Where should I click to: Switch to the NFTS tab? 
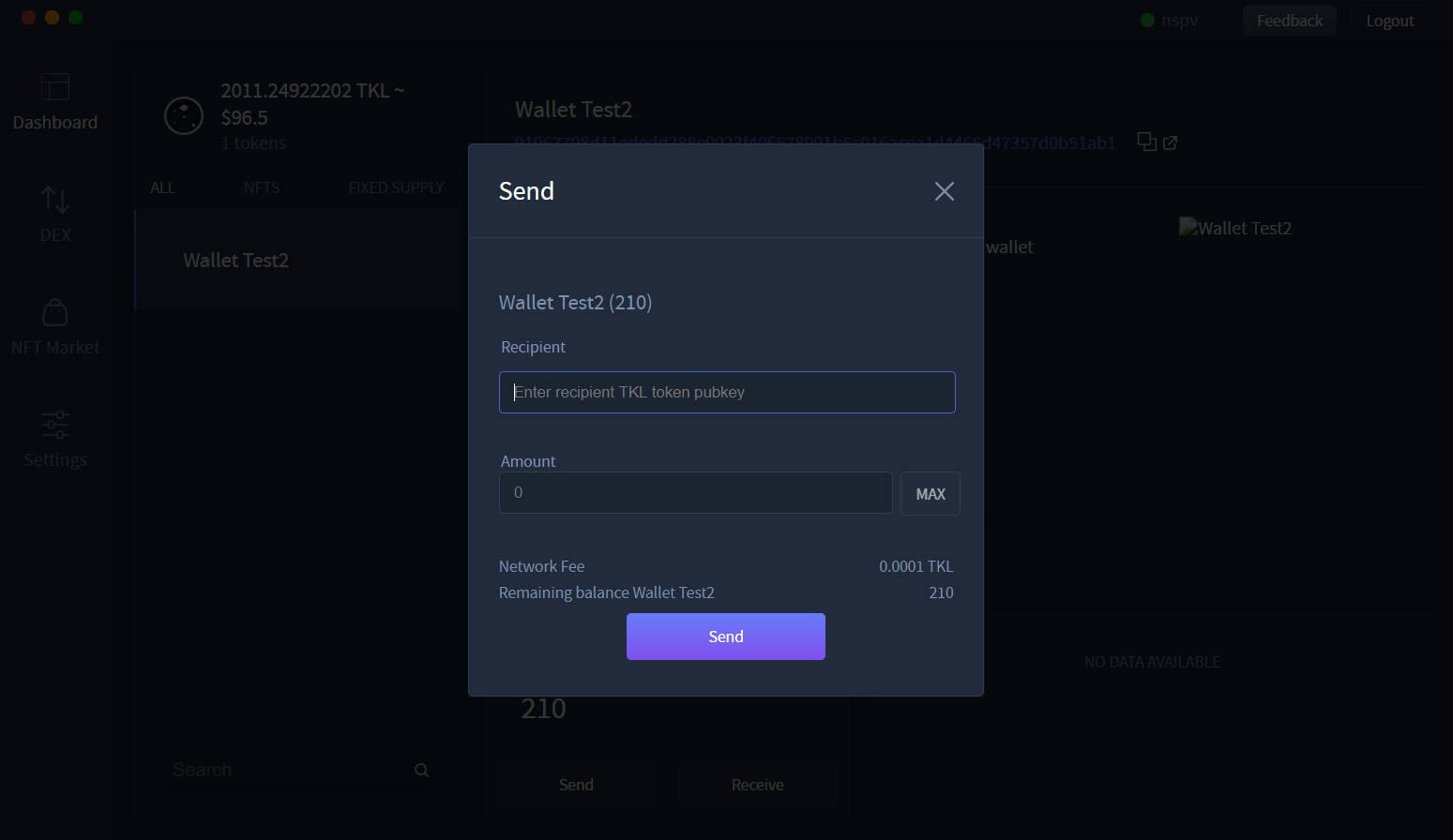[262, 187]
